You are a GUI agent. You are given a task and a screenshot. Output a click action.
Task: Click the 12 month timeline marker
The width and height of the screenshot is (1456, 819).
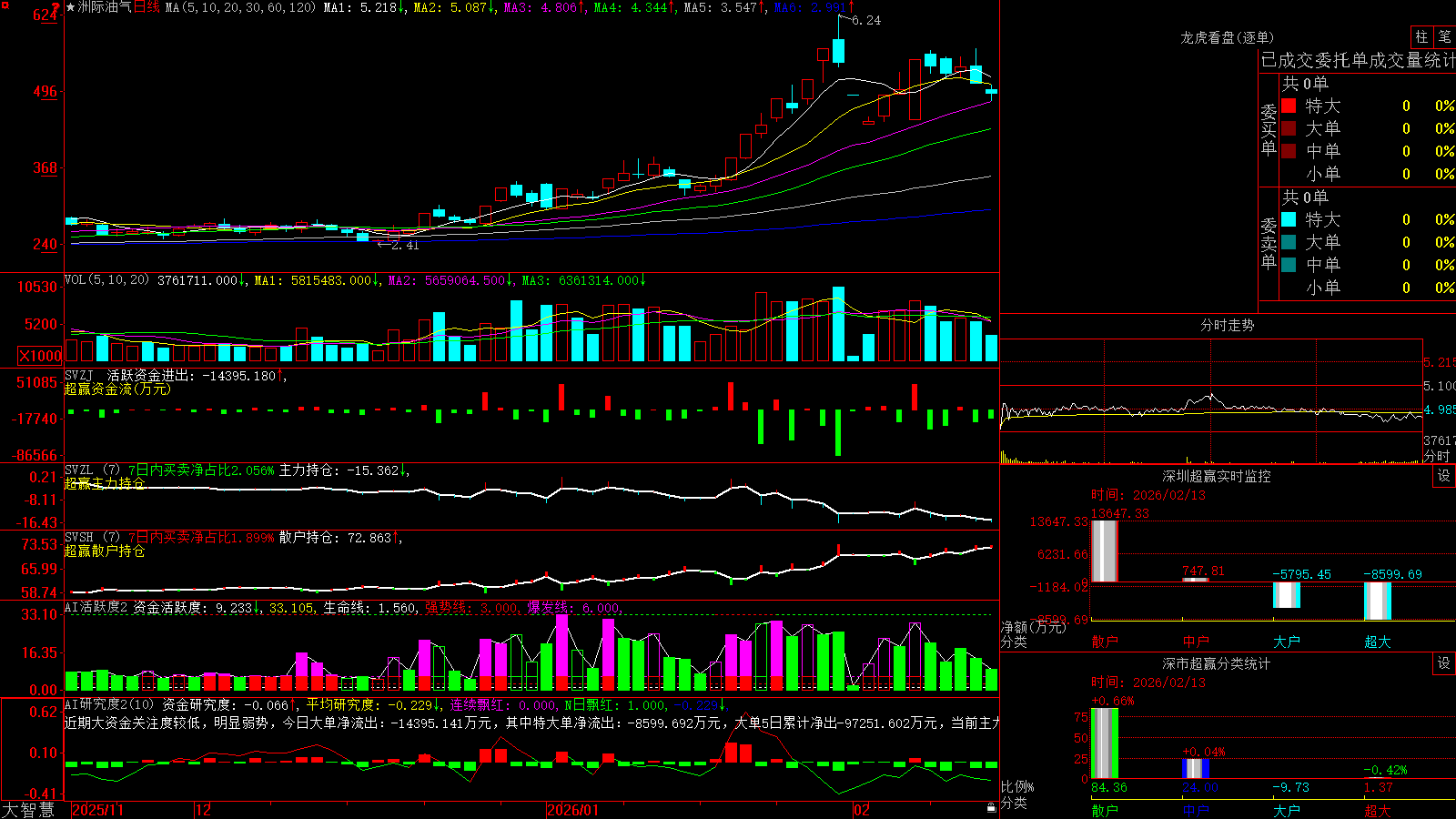(x=203, y=810)
